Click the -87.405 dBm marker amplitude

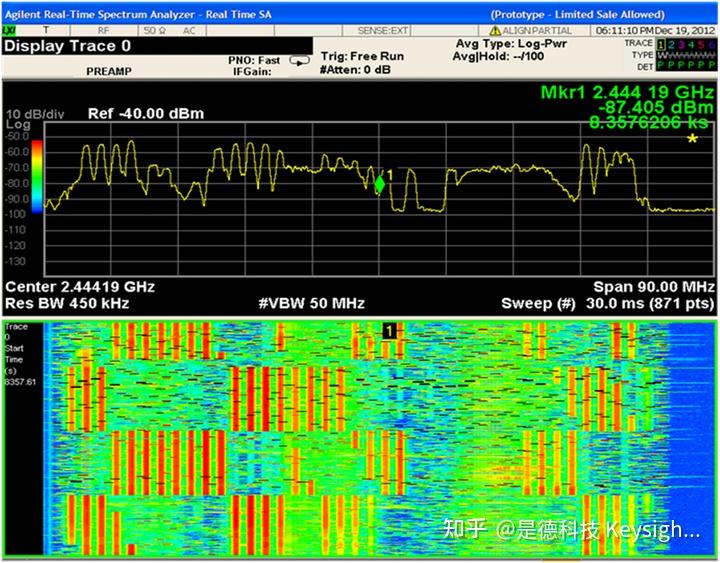pyautogui.click(x=656, y=107)
